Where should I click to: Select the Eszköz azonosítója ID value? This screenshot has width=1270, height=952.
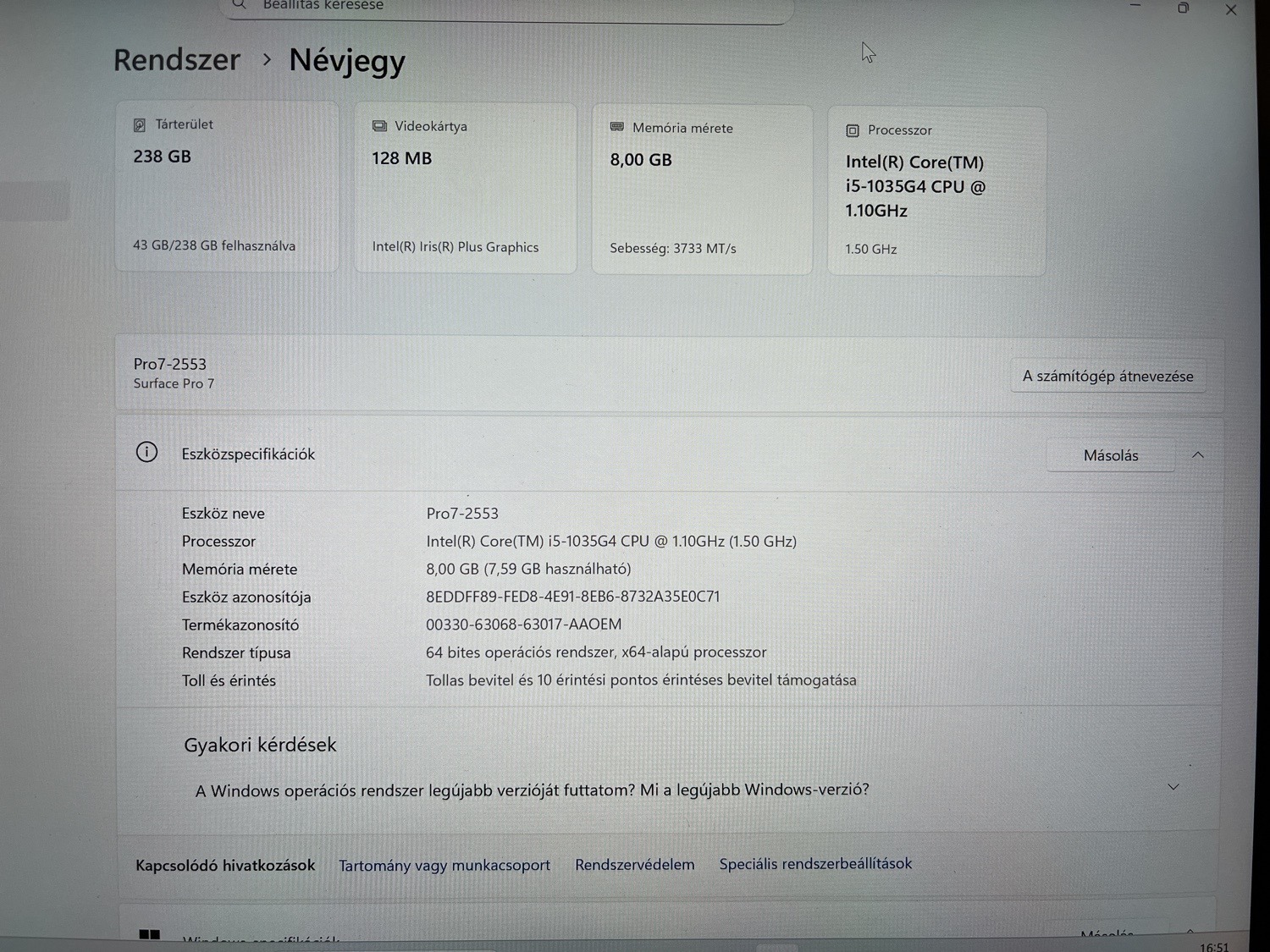(573, 596)
